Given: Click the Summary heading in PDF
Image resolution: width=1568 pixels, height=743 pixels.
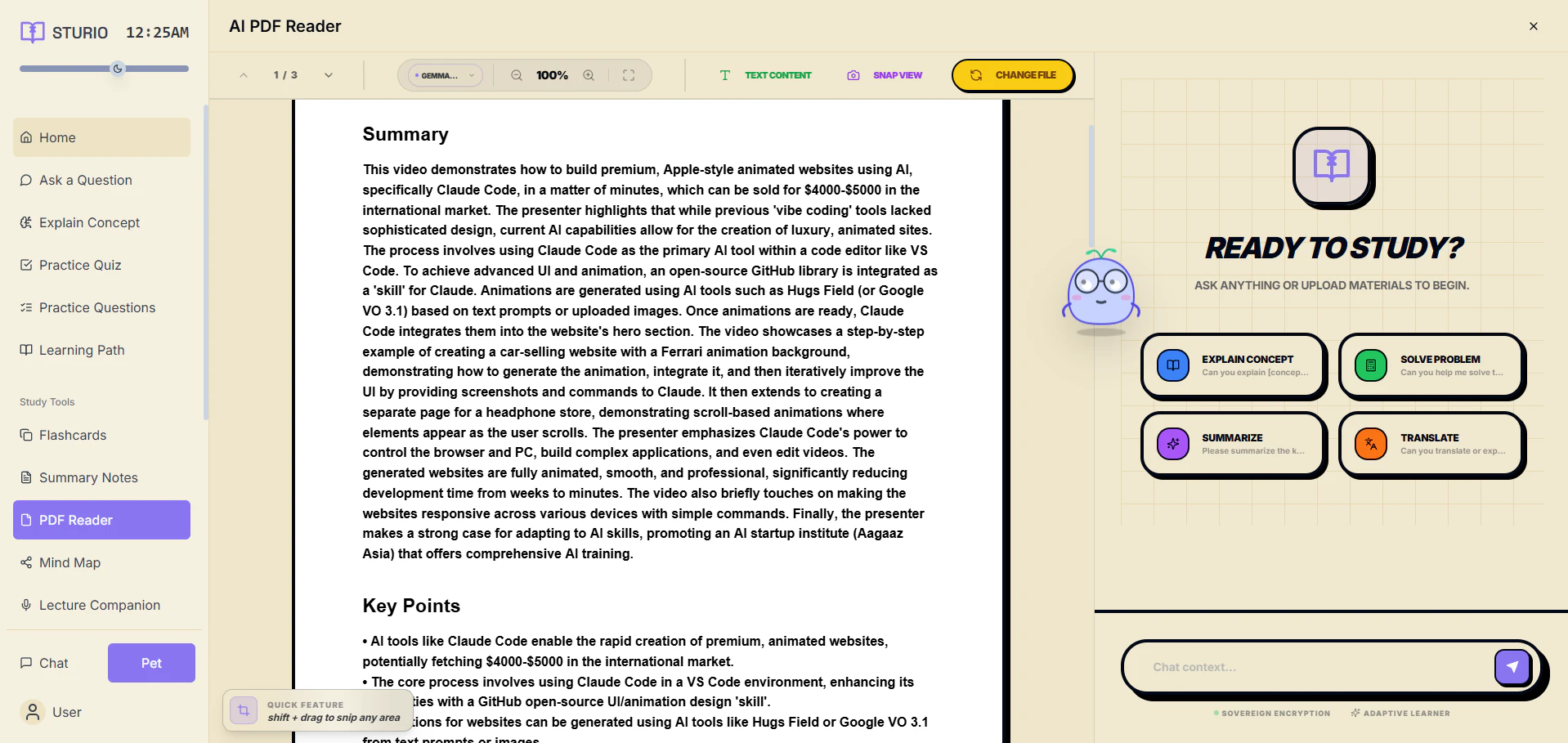Looking at the screenshot, I should click(405, 134).
